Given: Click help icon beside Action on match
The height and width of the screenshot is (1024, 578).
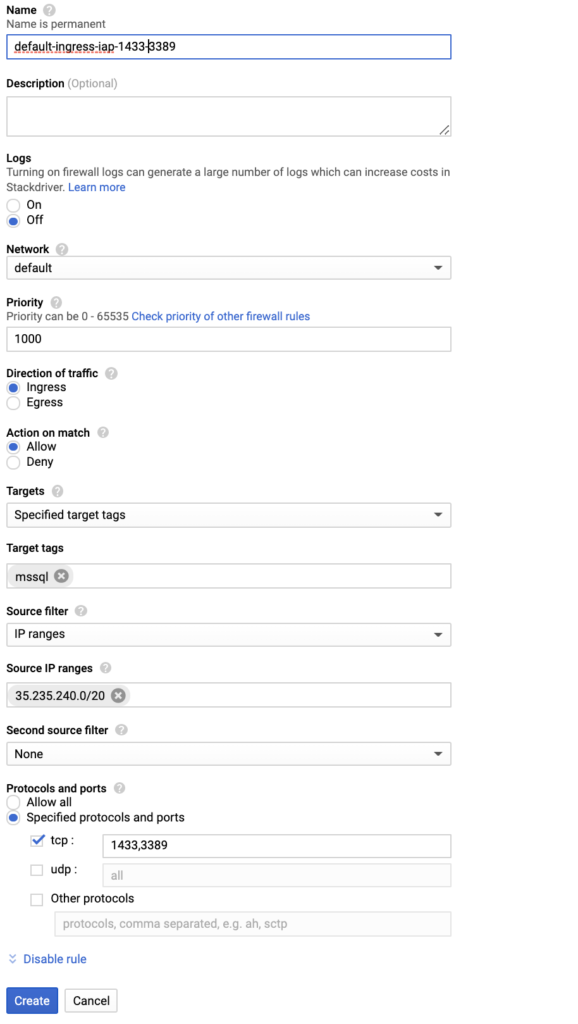Looking at the screenshot, I should click(x=103, y=432).
